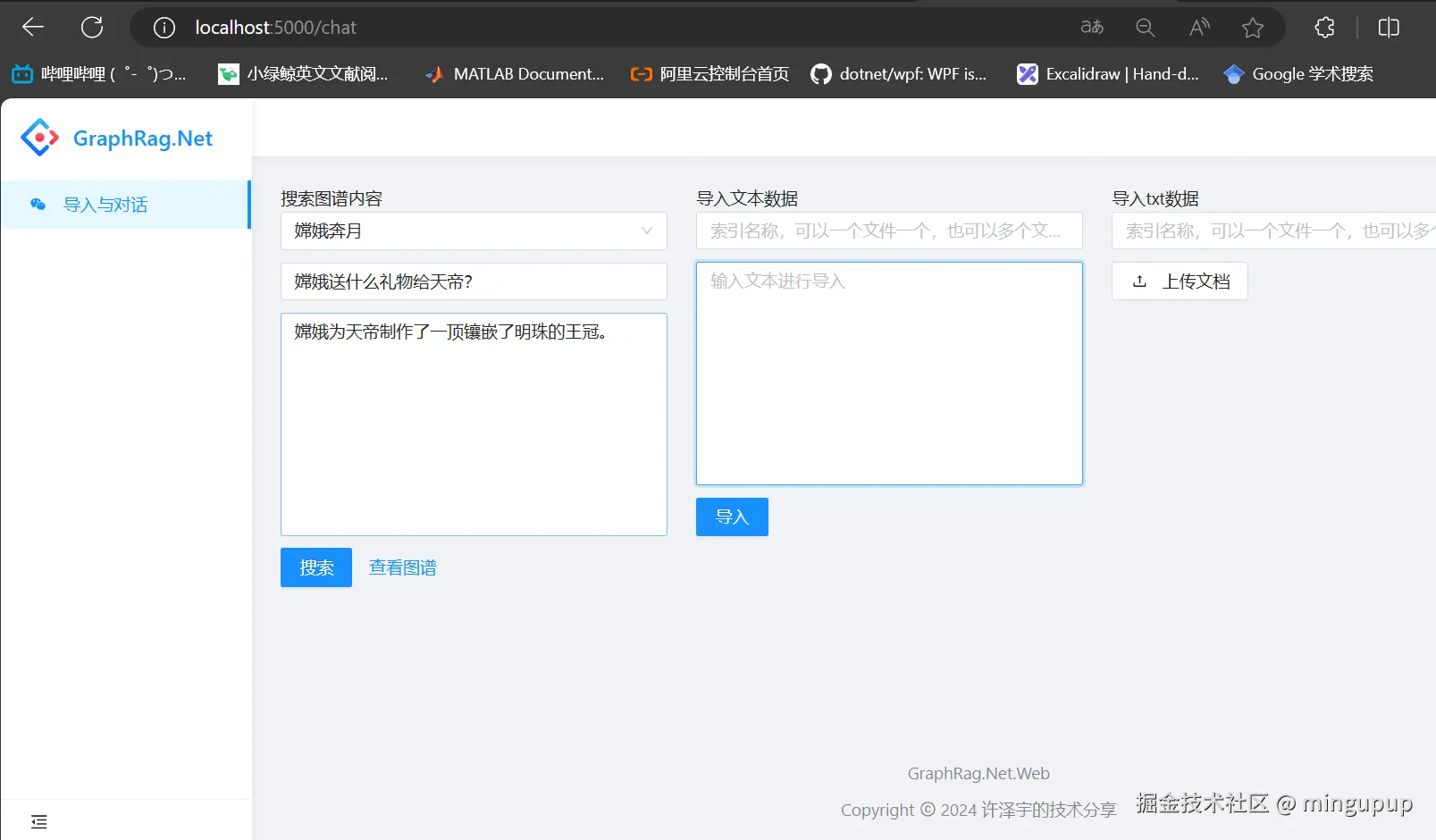Image resolution: width=1436 pixels, height=840 pixels.
Task: Open the 查看图谱 link
Action: (x=403, y=567)
